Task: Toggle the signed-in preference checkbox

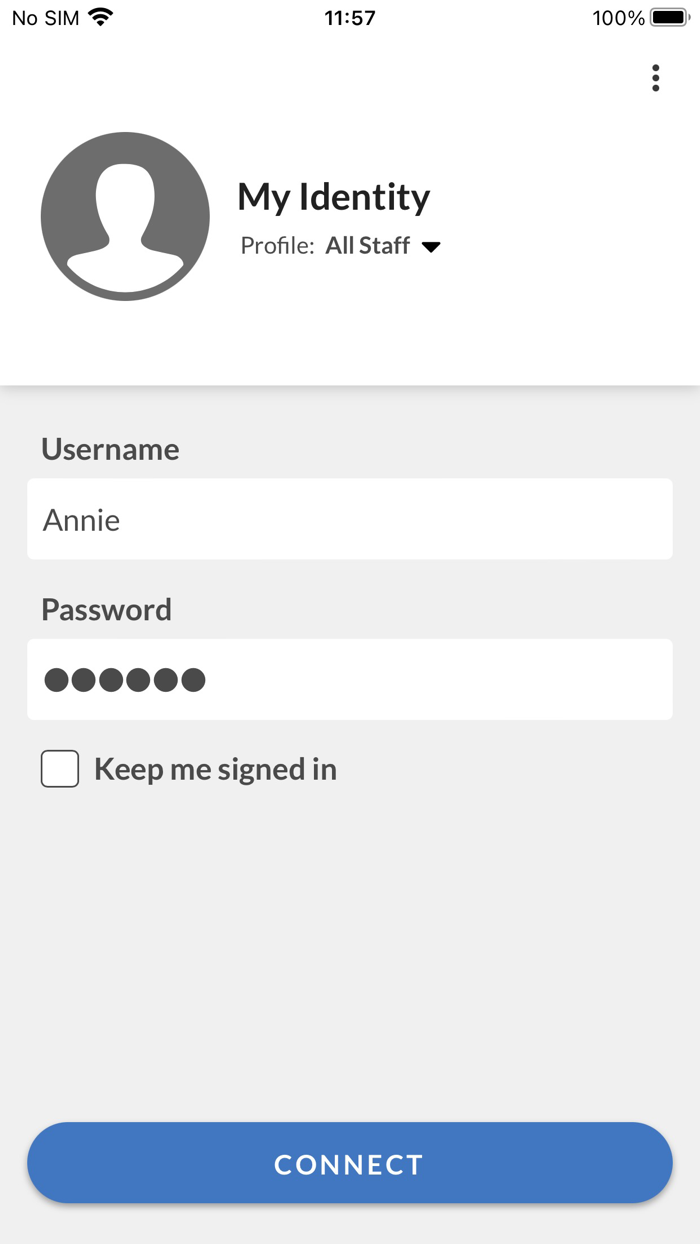Action: (60, 768)
